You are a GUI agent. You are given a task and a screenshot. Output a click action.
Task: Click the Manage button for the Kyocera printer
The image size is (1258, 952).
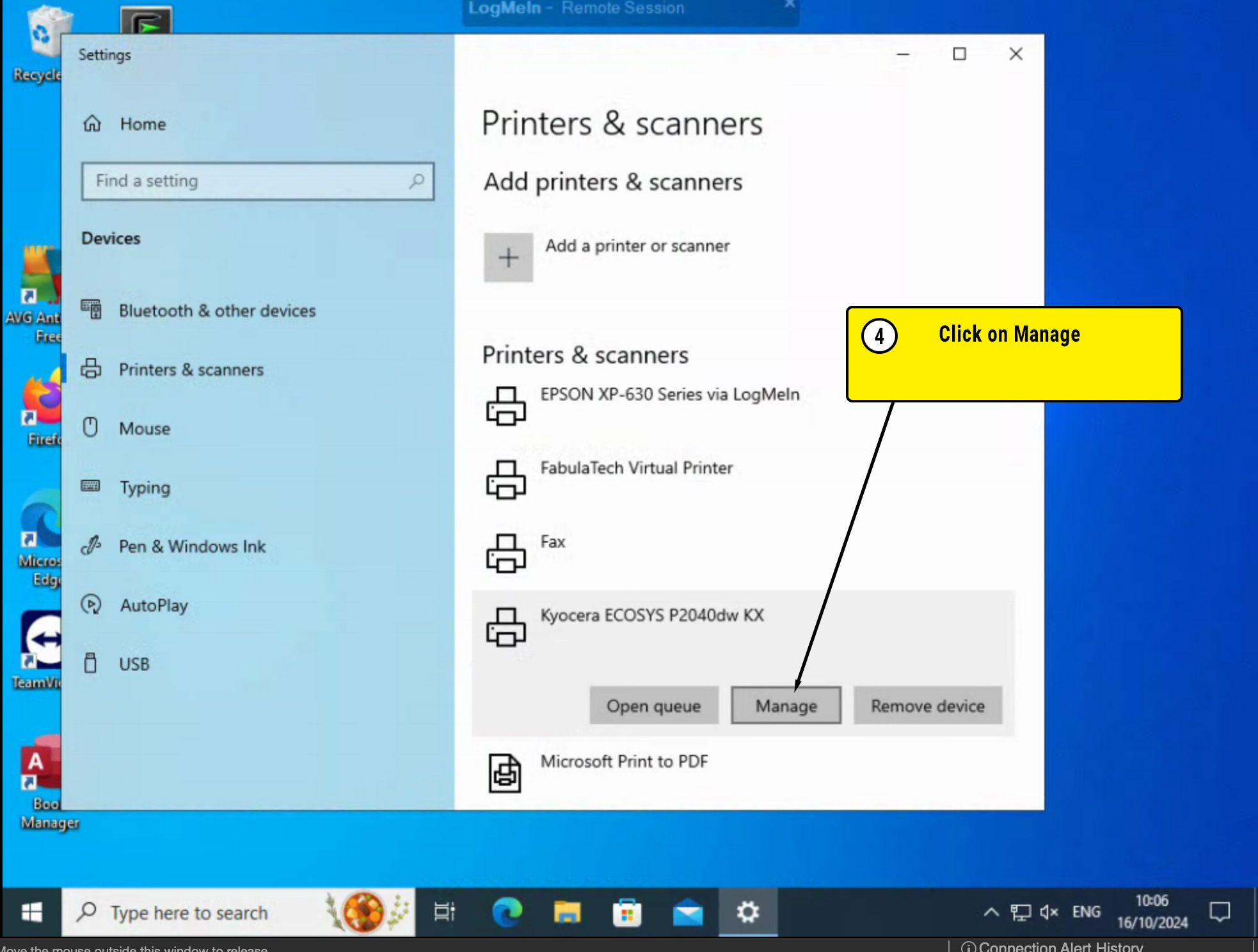[x=786, y=706]
